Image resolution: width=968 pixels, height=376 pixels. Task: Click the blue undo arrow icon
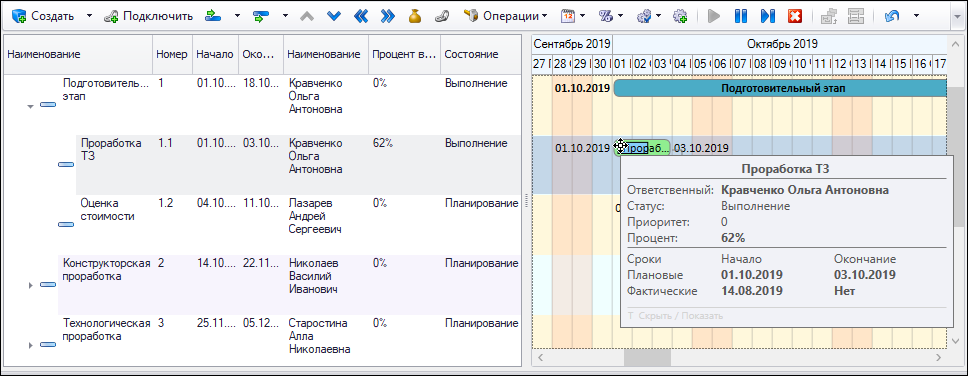point(892,17)
